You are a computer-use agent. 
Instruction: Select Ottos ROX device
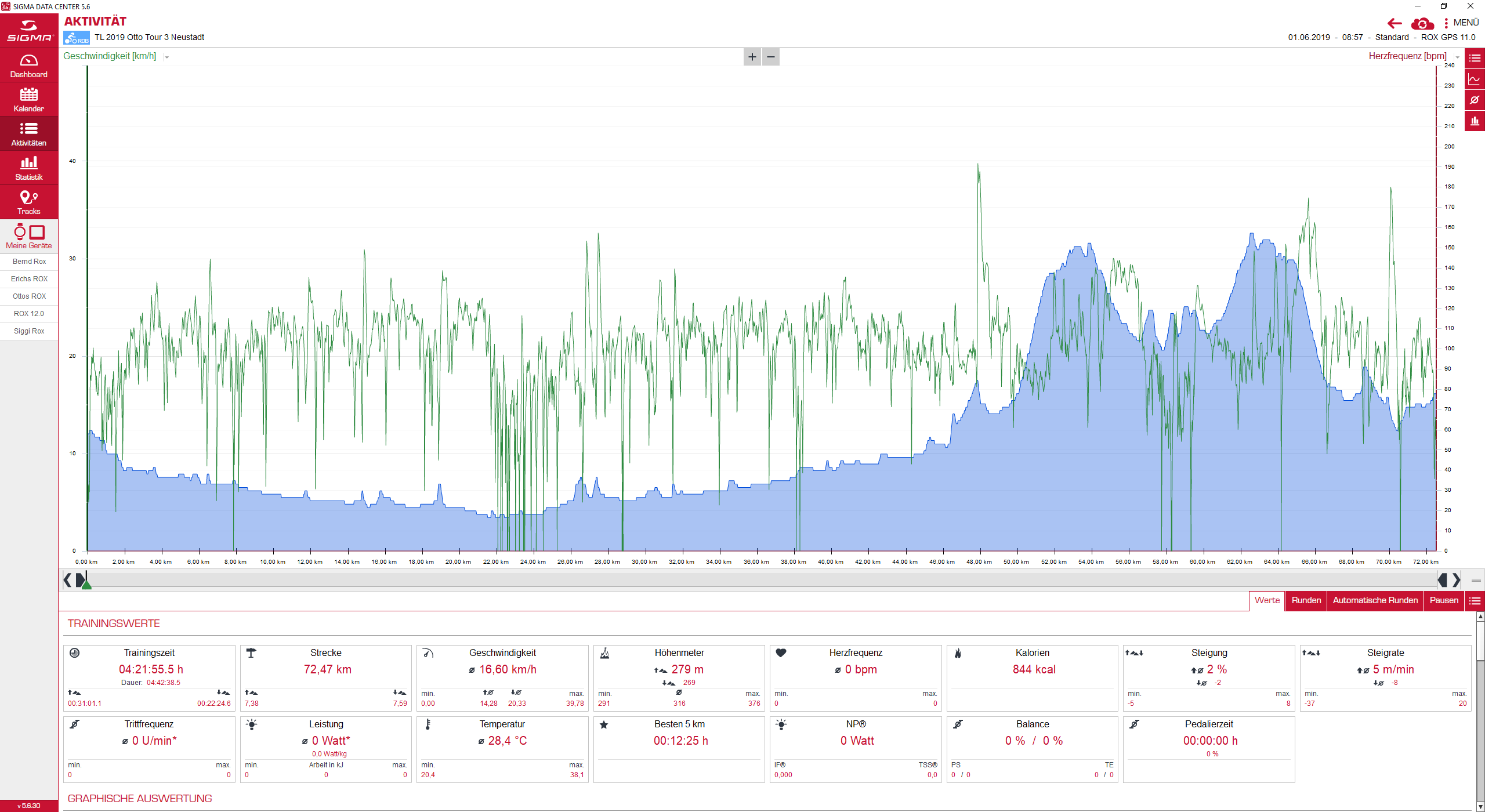click(x=29, y=296)
